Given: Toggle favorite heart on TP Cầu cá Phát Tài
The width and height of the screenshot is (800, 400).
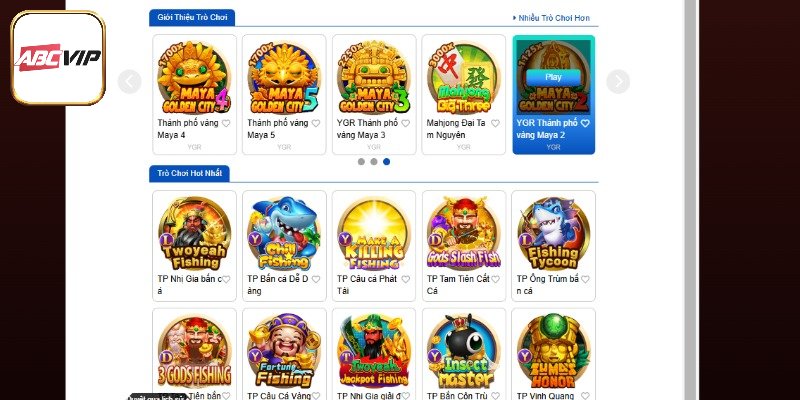Looking at the screenshot, I should [x=406, y=279].
